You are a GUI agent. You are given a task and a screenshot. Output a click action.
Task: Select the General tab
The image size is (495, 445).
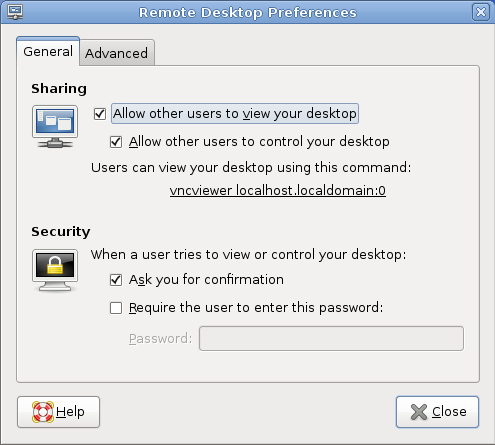[x=48, y=51]
